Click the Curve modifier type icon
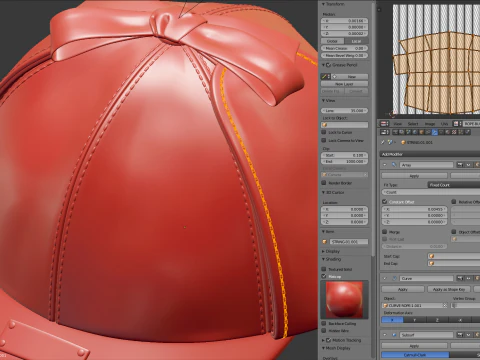The width and height of the screenshot is (480, 360). click(x=395, y=278)
